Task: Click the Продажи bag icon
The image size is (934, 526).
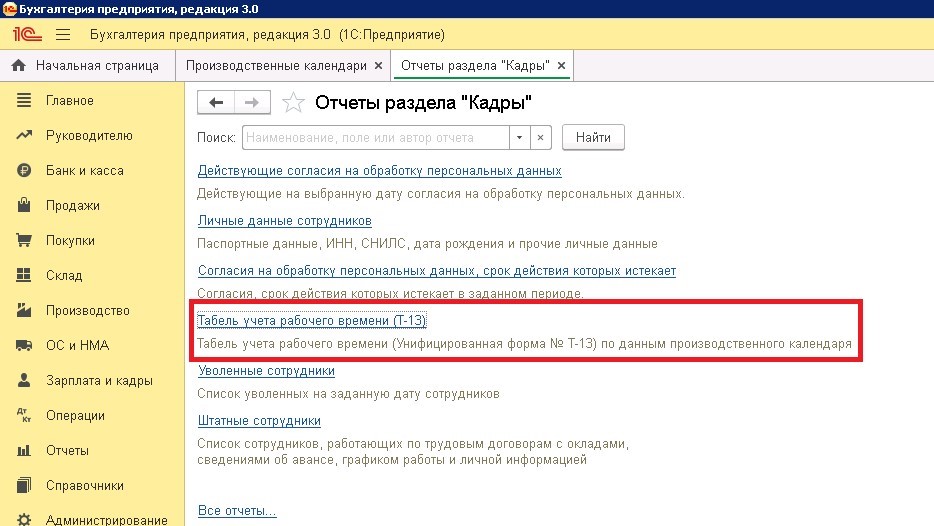Action: coord(24,205)
